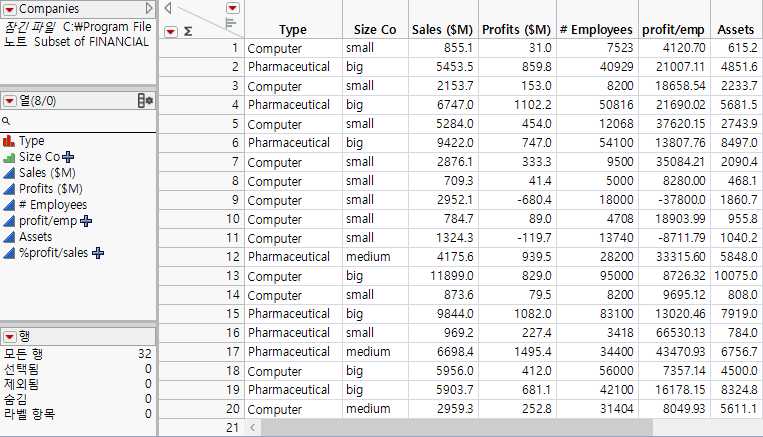Click the column list options gear icon
Viewport: 763px width, 437px height.
click(x=145, y=101)
